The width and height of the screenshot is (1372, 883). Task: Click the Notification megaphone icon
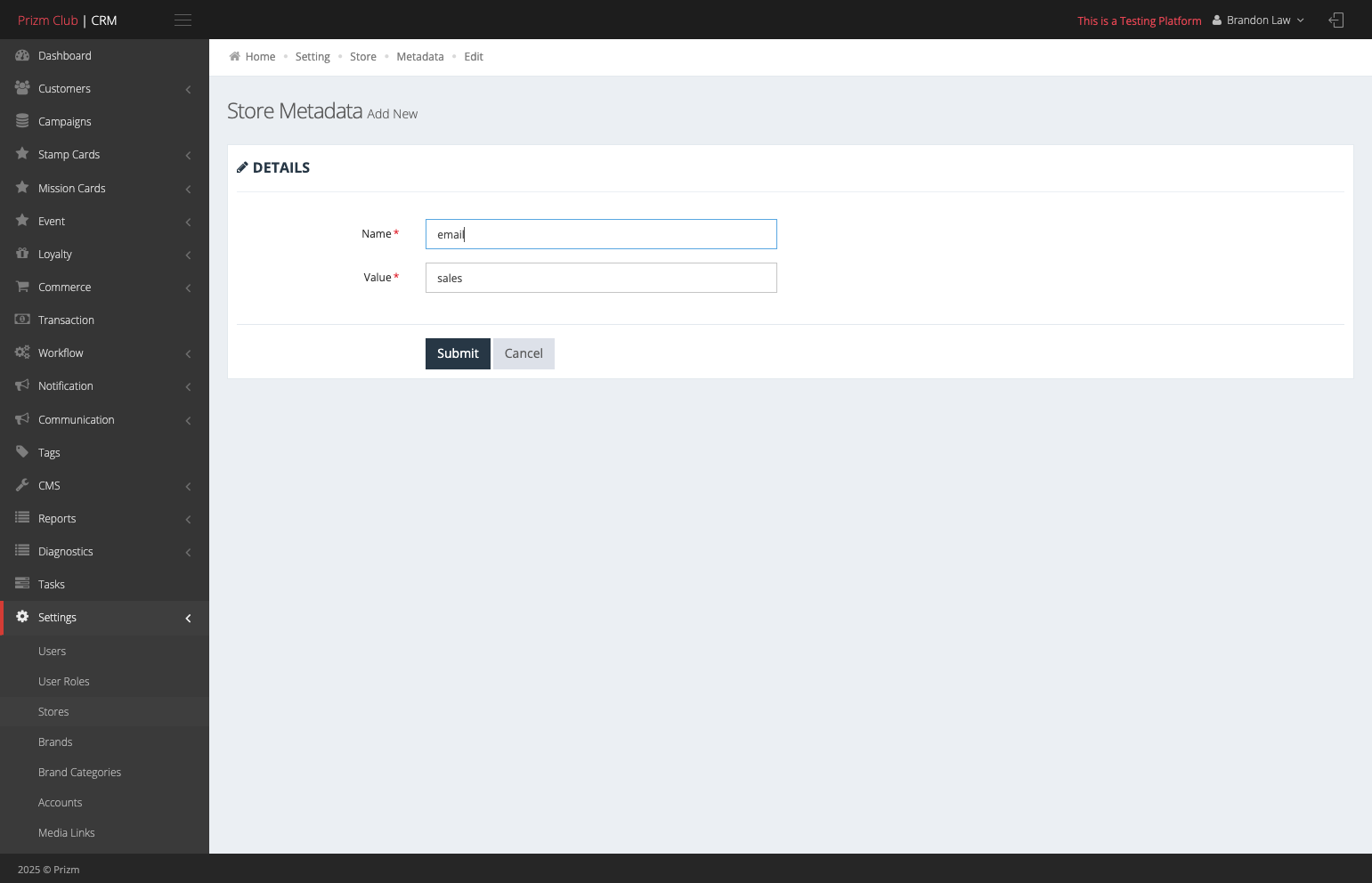pos(22,385)
